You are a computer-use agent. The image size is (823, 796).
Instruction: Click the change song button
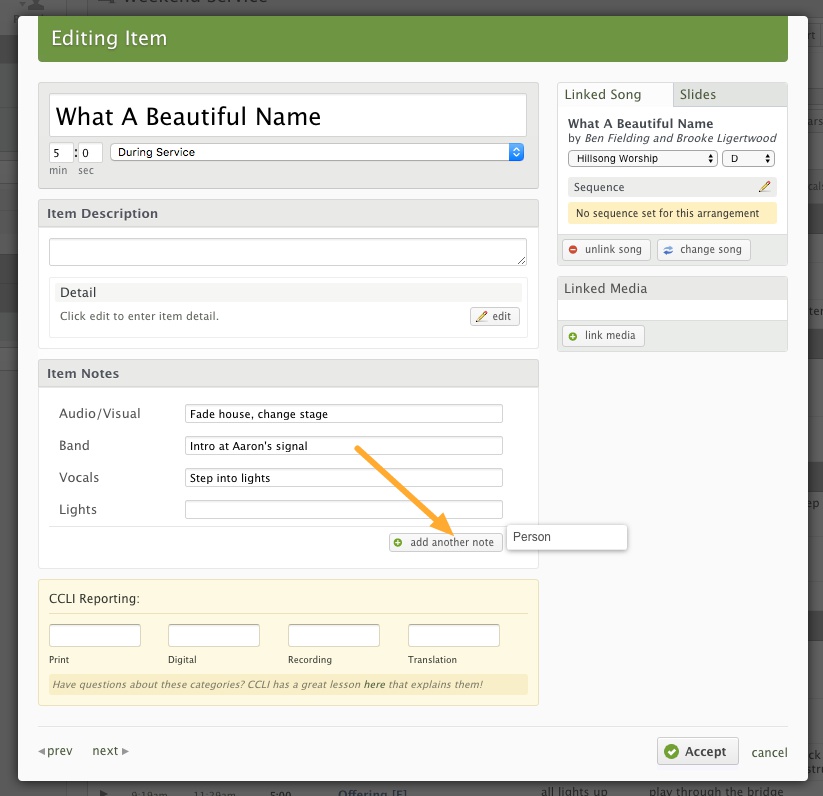click(x=704, y=250)
